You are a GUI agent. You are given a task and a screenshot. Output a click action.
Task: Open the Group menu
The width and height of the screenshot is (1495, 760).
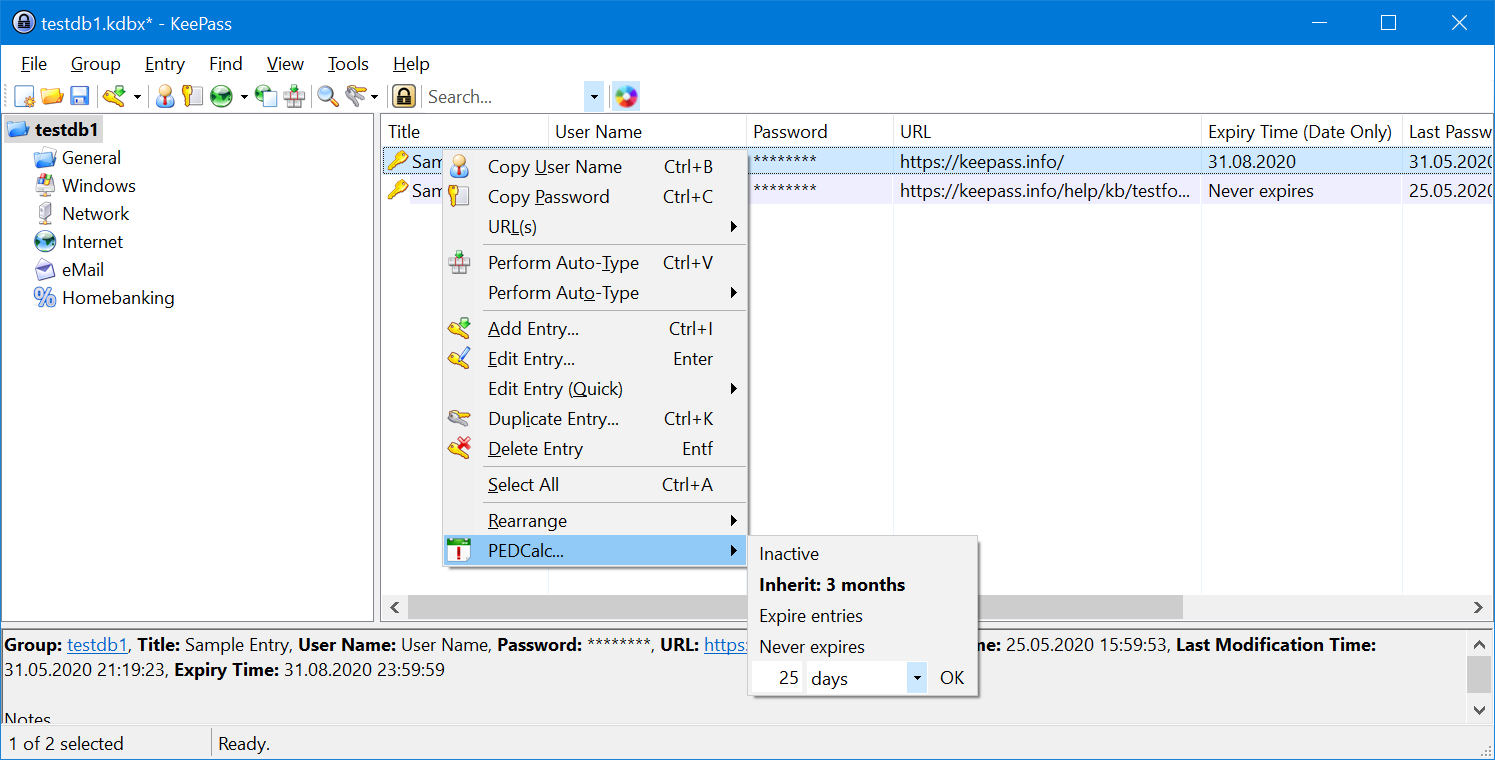point(96,64)
